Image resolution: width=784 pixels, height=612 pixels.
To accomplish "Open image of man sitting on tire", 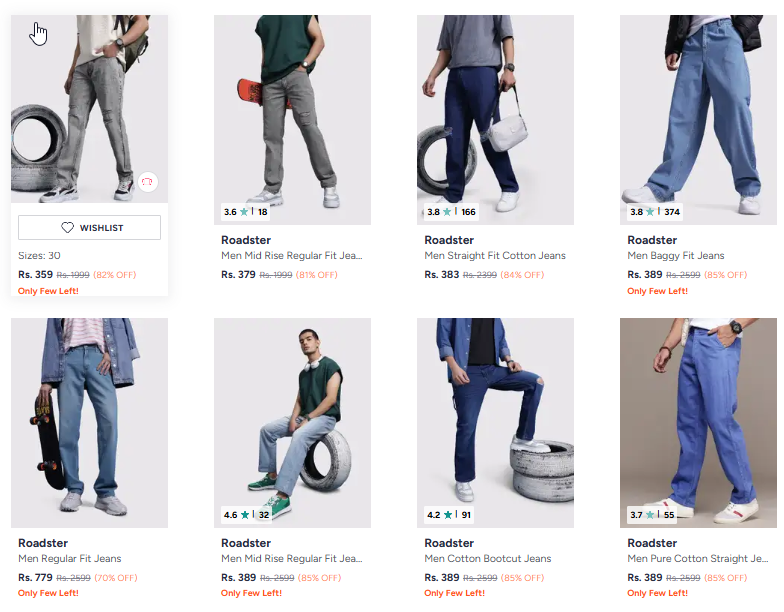I will [292, 422].
